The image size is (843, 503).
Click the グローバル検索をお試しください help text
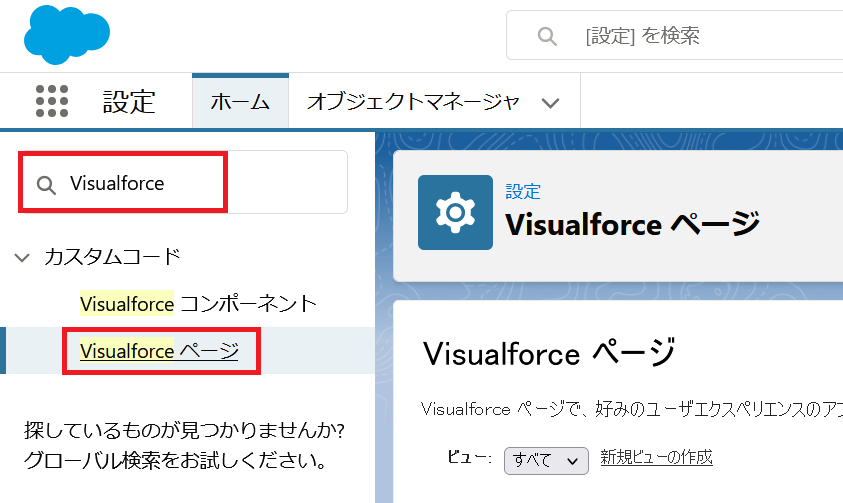click(175, 461)
